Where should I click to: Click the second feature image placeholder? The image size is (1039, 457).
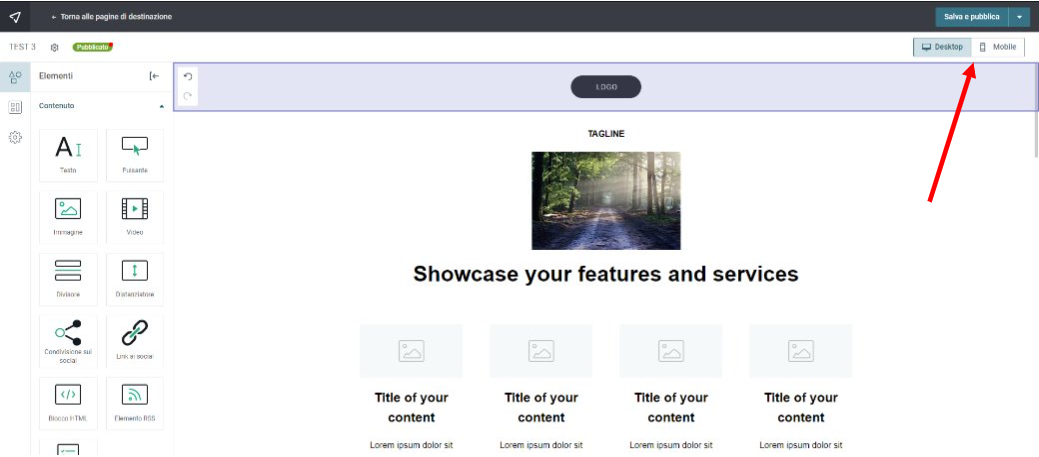click(541, 350)
